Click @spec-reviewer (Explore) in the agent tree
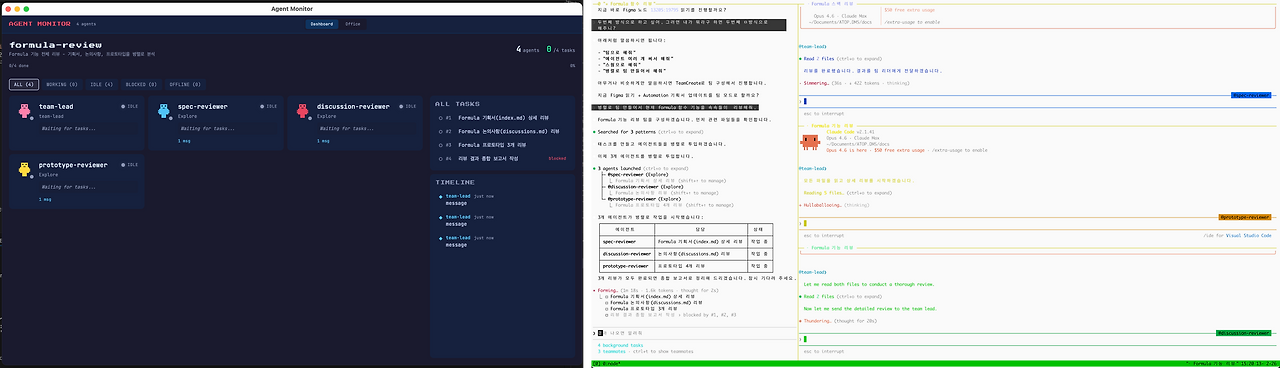Image resolution: width=1280 pixels, height=368 pixels. [637, 174]
